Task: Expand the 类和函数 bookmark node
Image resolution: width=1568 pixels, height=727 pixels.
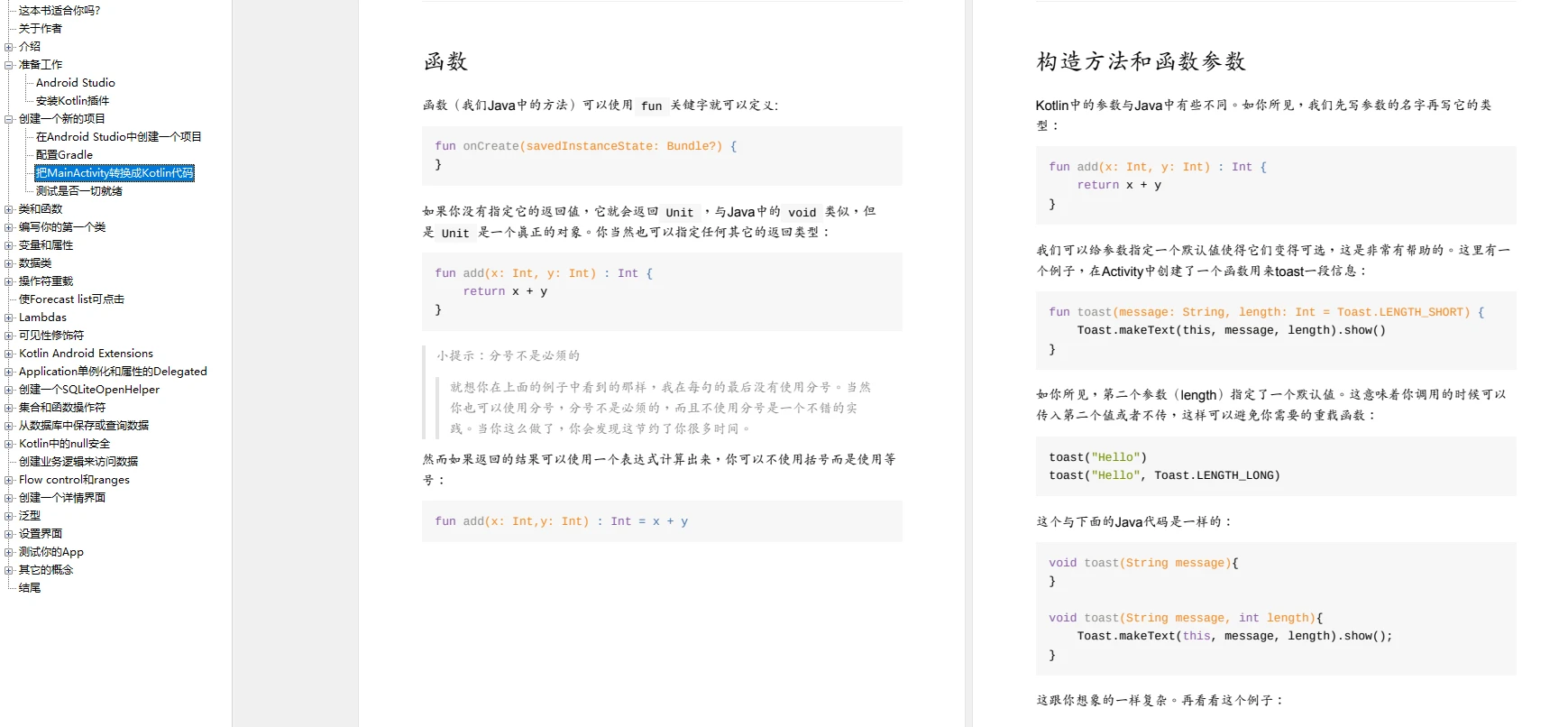Action: point(9,209)
